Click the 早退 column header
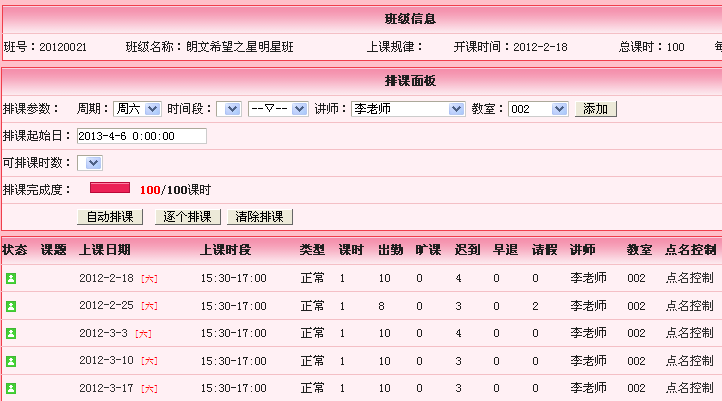 coord(506,250)
